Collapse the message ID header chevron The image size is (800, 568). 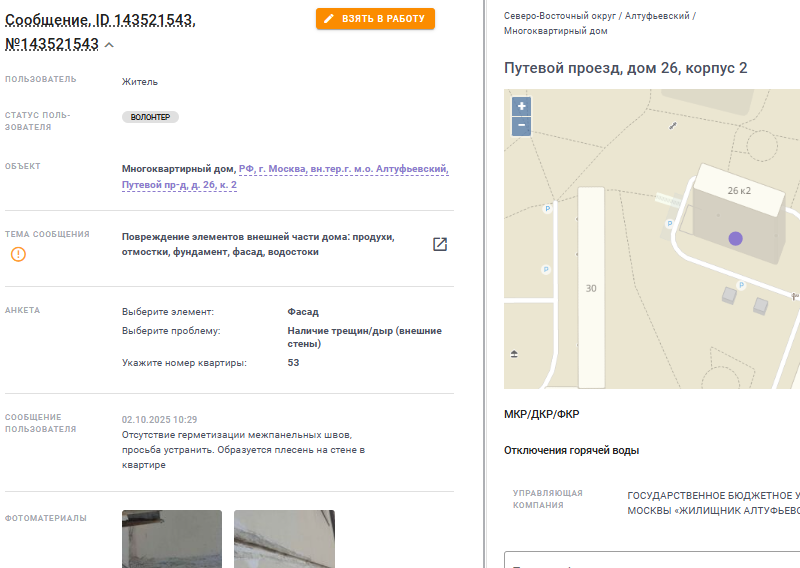click(x=109, y=45)
